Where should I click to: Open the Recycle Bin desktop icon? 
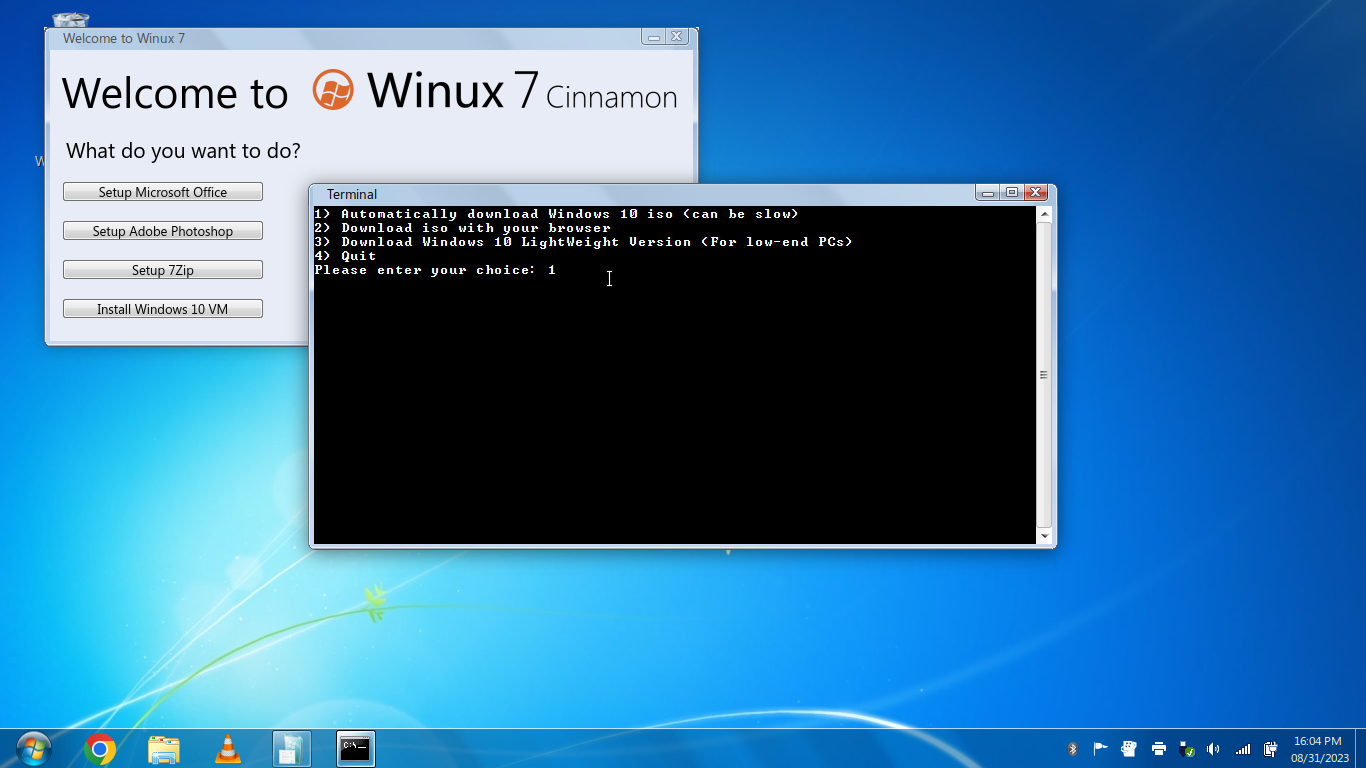[70, 19]
